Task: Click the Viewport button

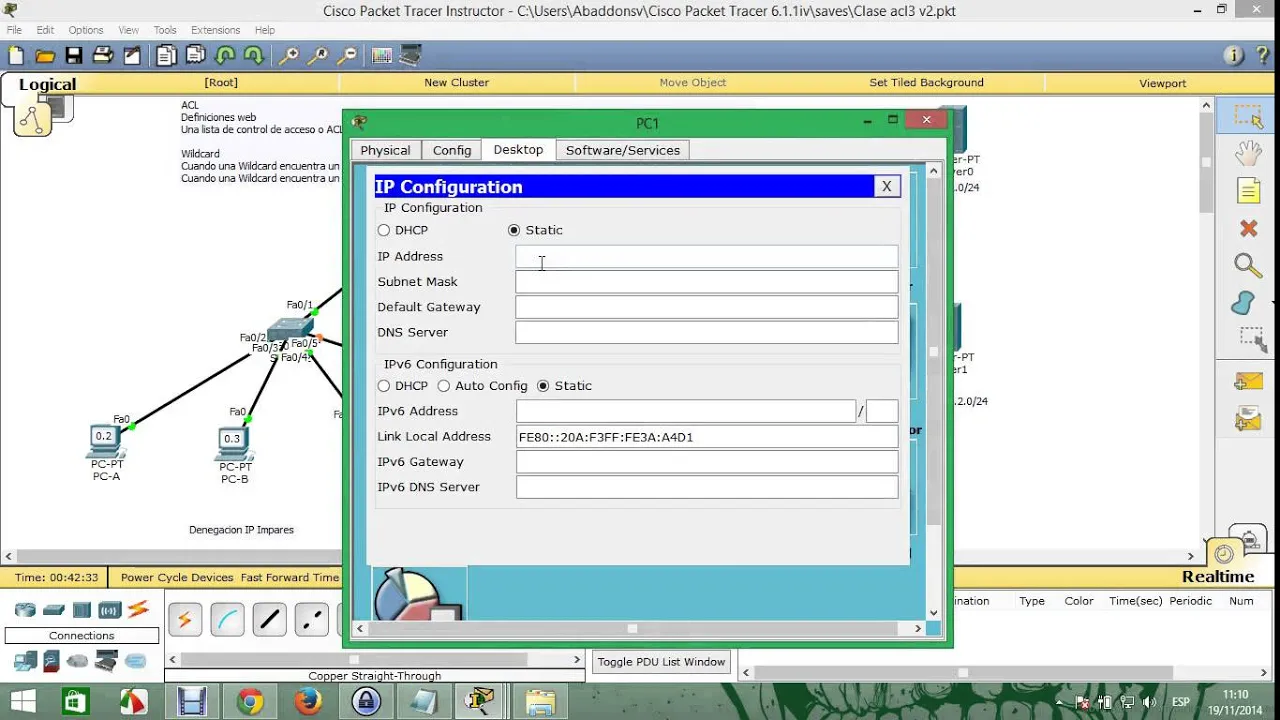Action: click(1162, 83)
